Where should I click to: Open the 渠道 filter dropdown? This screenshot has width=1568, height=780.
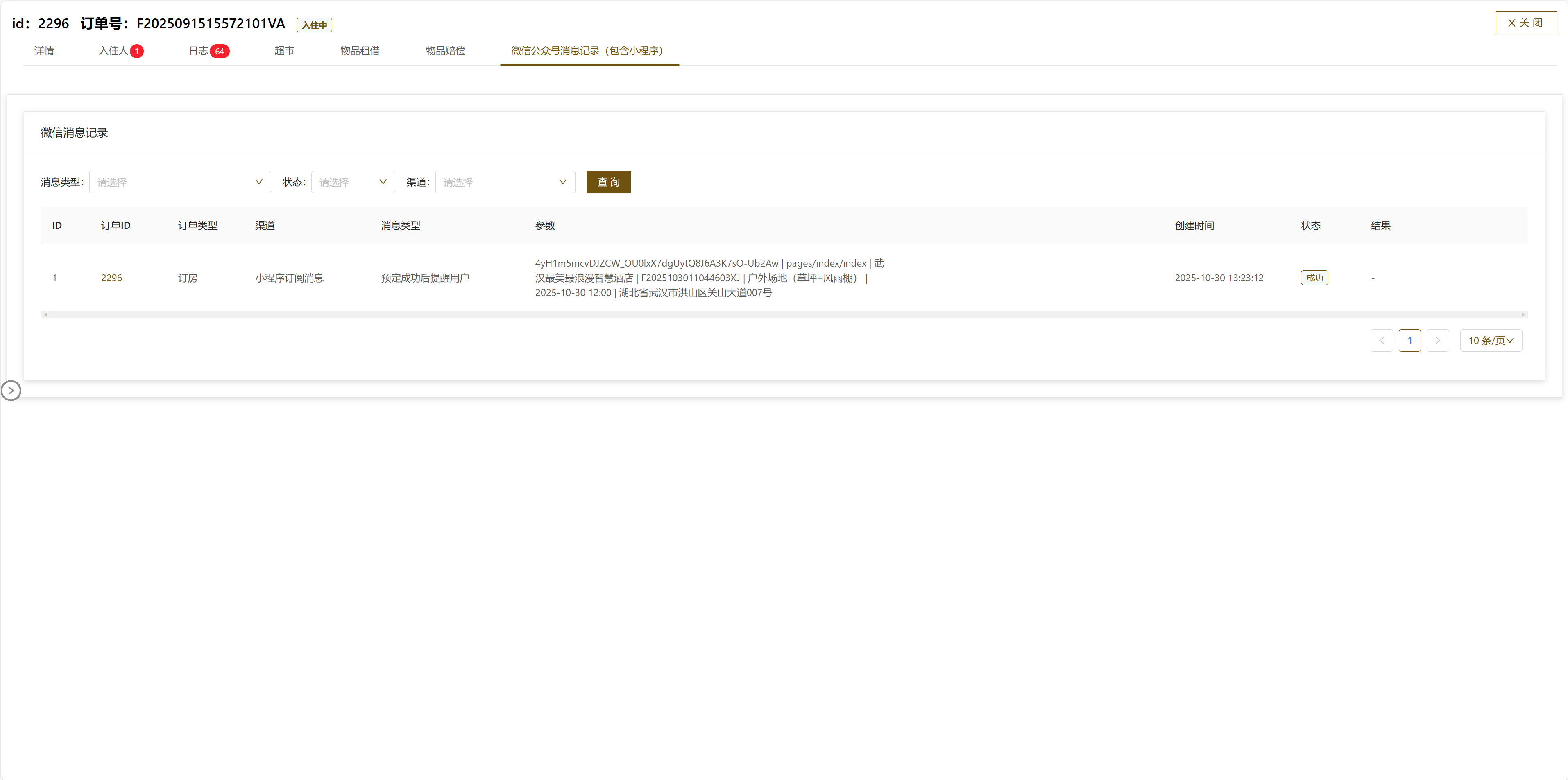coord(505,182)
